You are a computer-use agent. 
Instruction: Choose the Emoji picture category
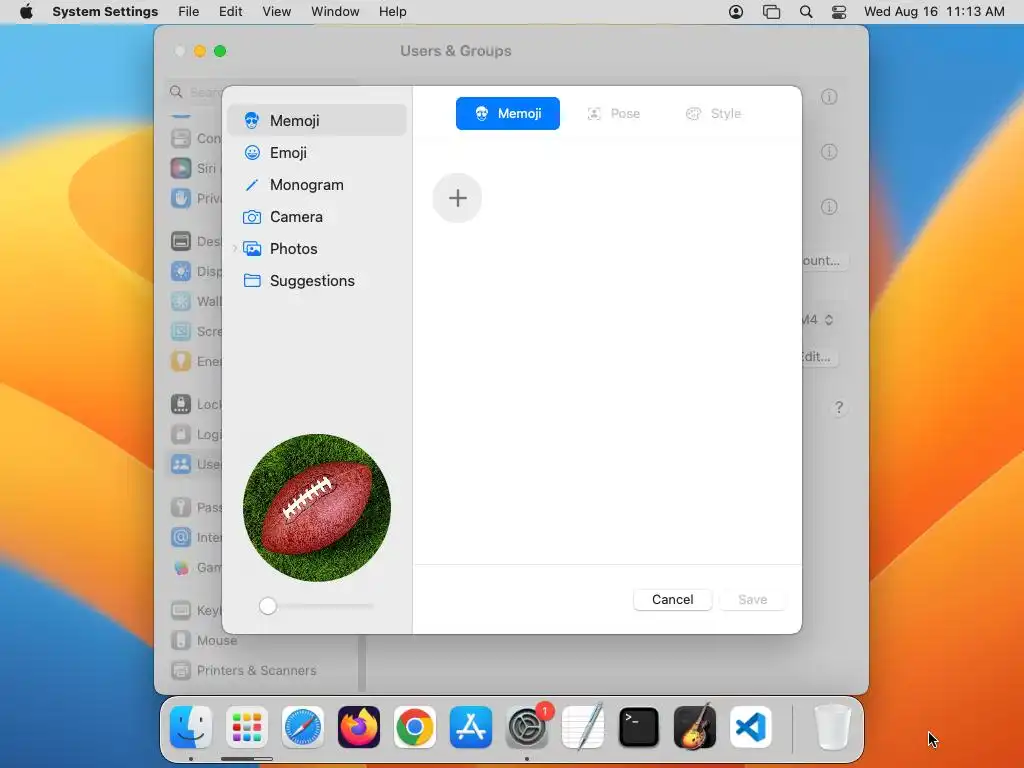[317, 152]
